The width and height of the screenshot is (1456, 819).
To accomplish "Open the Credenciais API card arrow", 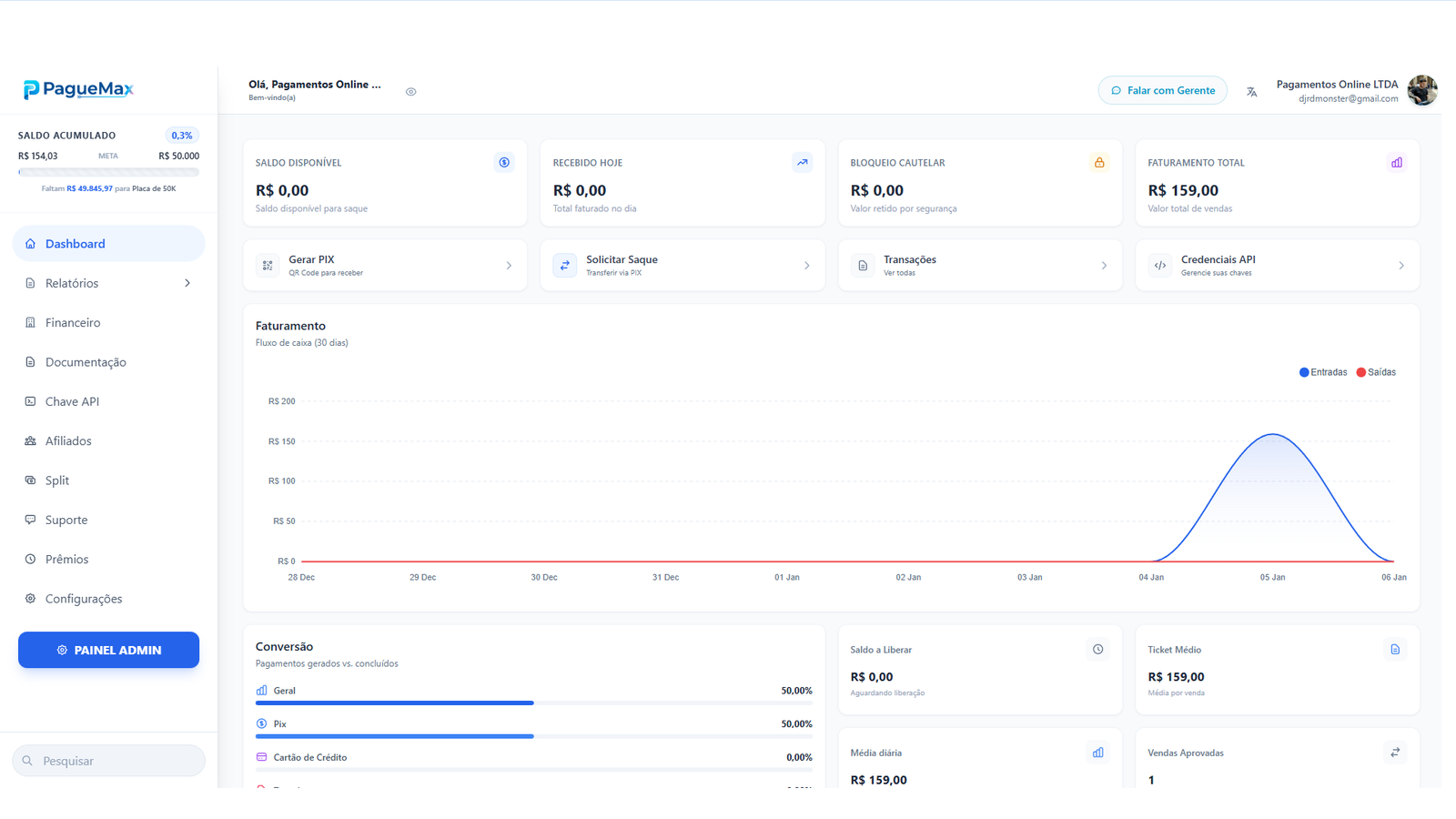I will point(1400,266).
